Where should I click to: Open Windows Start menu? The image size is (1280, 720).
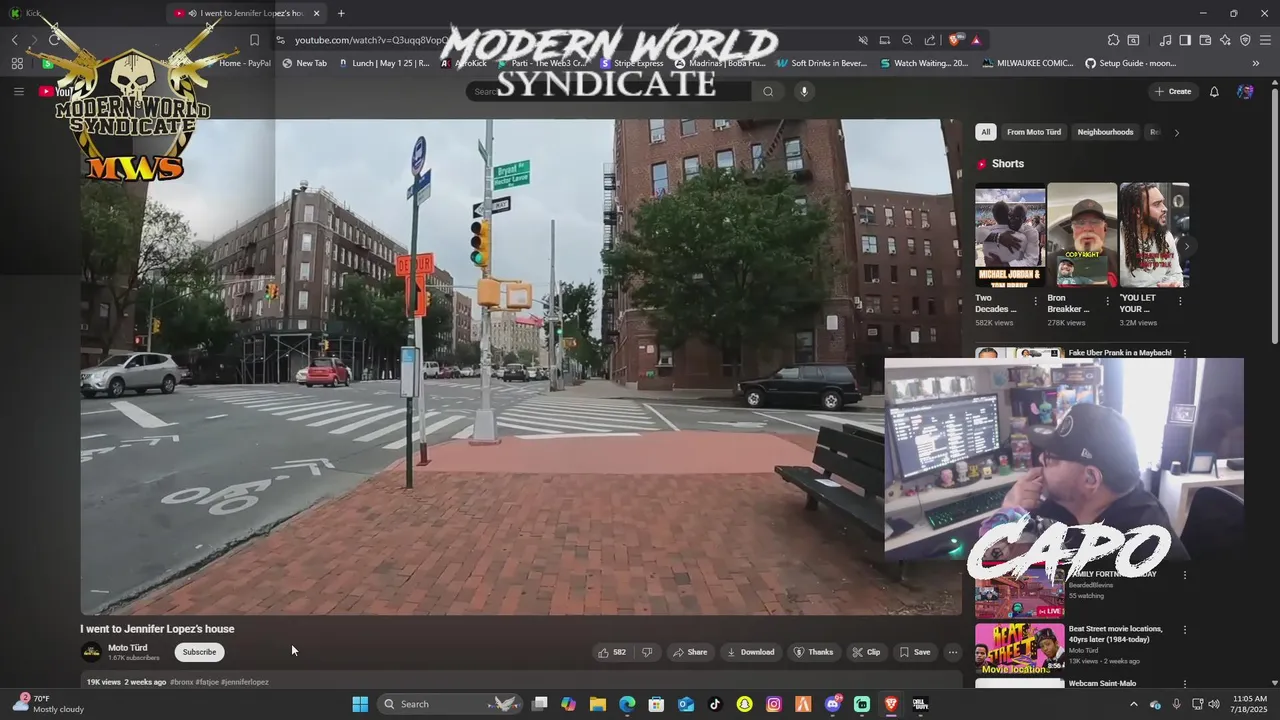(x=360, y=704)
